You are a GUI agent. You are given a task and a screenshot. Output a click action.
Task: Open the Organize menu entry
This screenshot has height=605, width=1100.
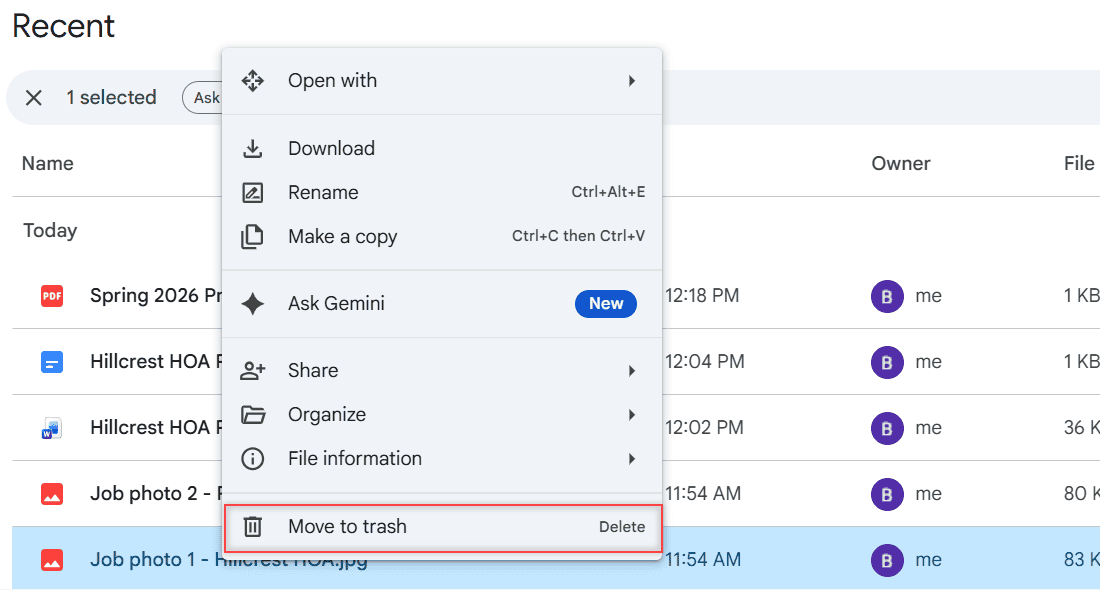click(442, 415)
